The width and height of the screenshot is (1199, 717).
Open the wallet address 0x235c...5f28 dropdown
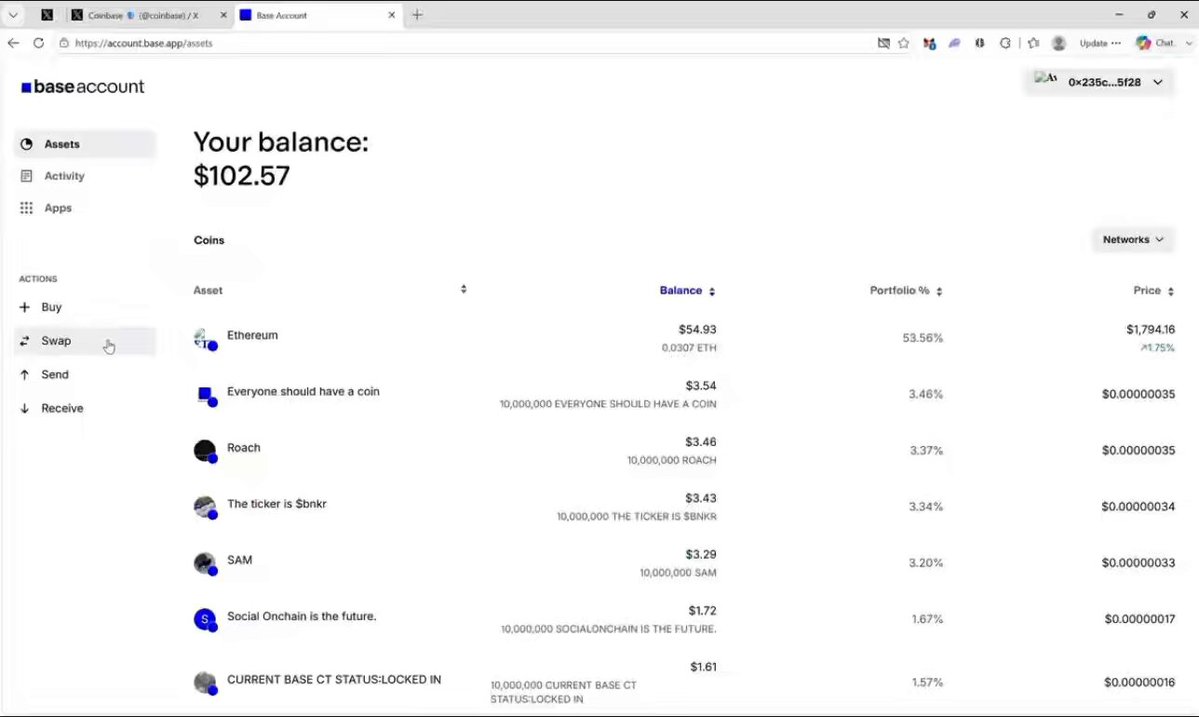pyautogui.click(x=1100, y=82)
